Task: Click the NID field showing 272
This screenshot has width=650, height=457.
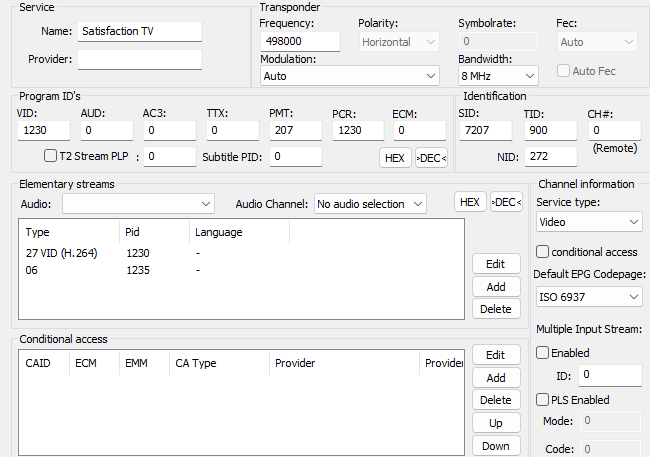Action: [551, 157]
